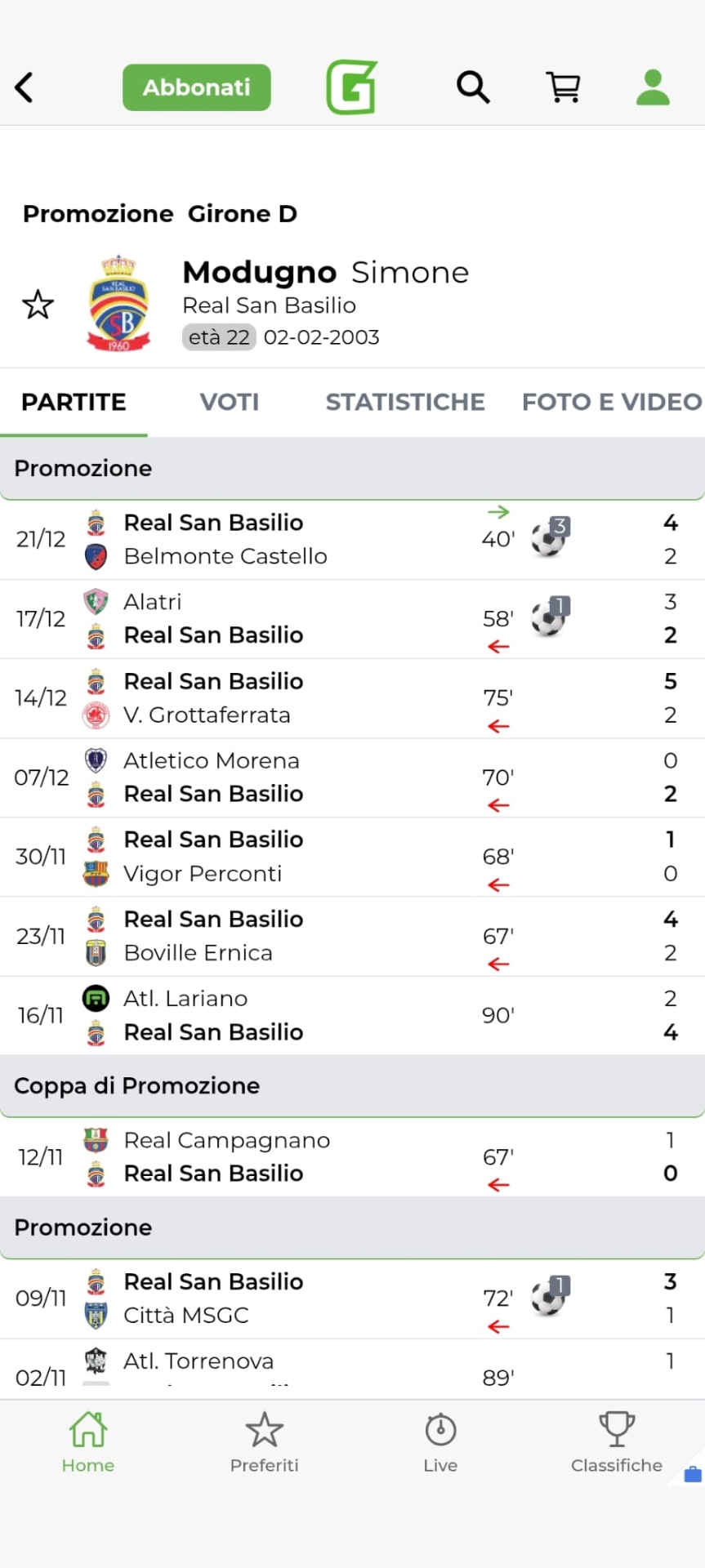This screenshot has height=1568, width=705.
Task: Open the search magnifier icon
Action: [x=473, y=87]
